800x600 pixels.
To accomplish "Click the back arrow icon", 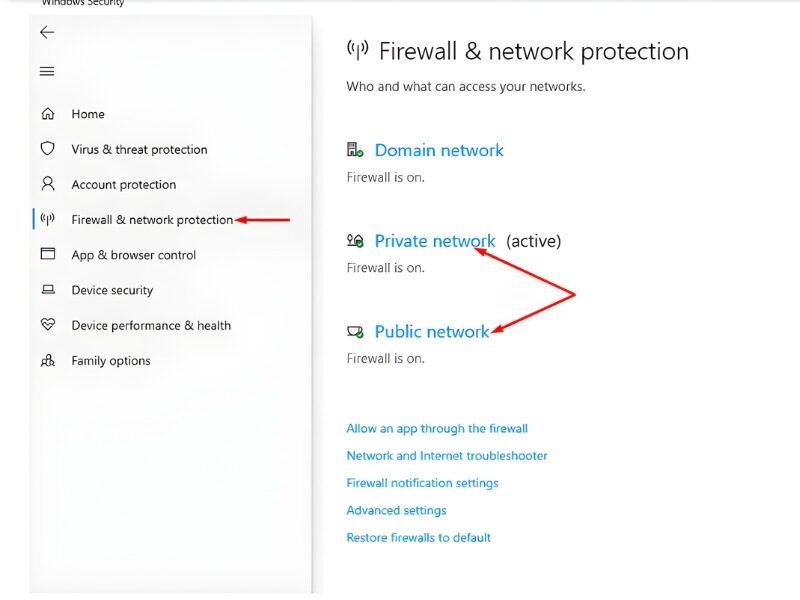I will (x=47, y=33).
